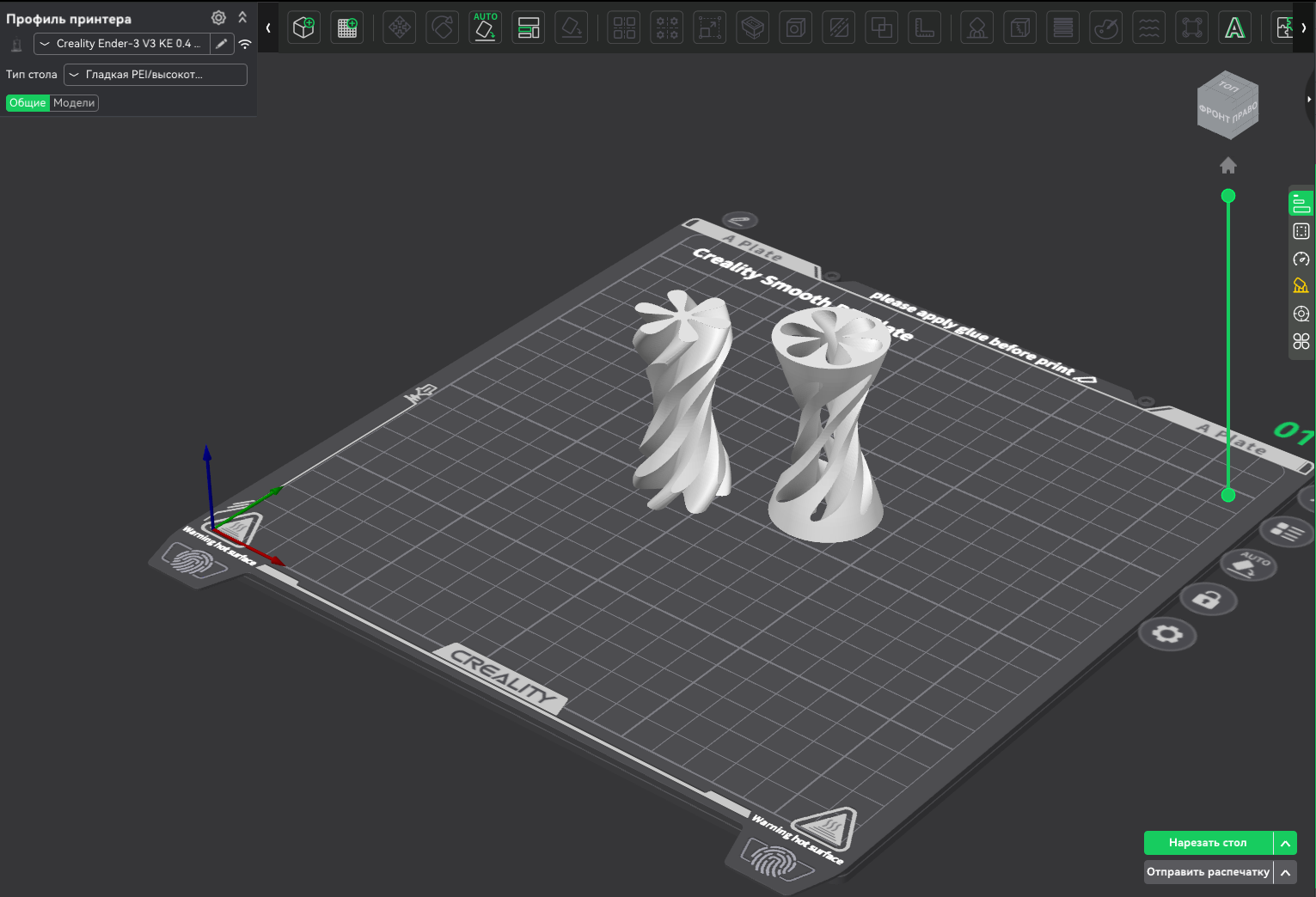Switch to the Общие tab
Screen dimensions: 1316x897
click(28, 103)
